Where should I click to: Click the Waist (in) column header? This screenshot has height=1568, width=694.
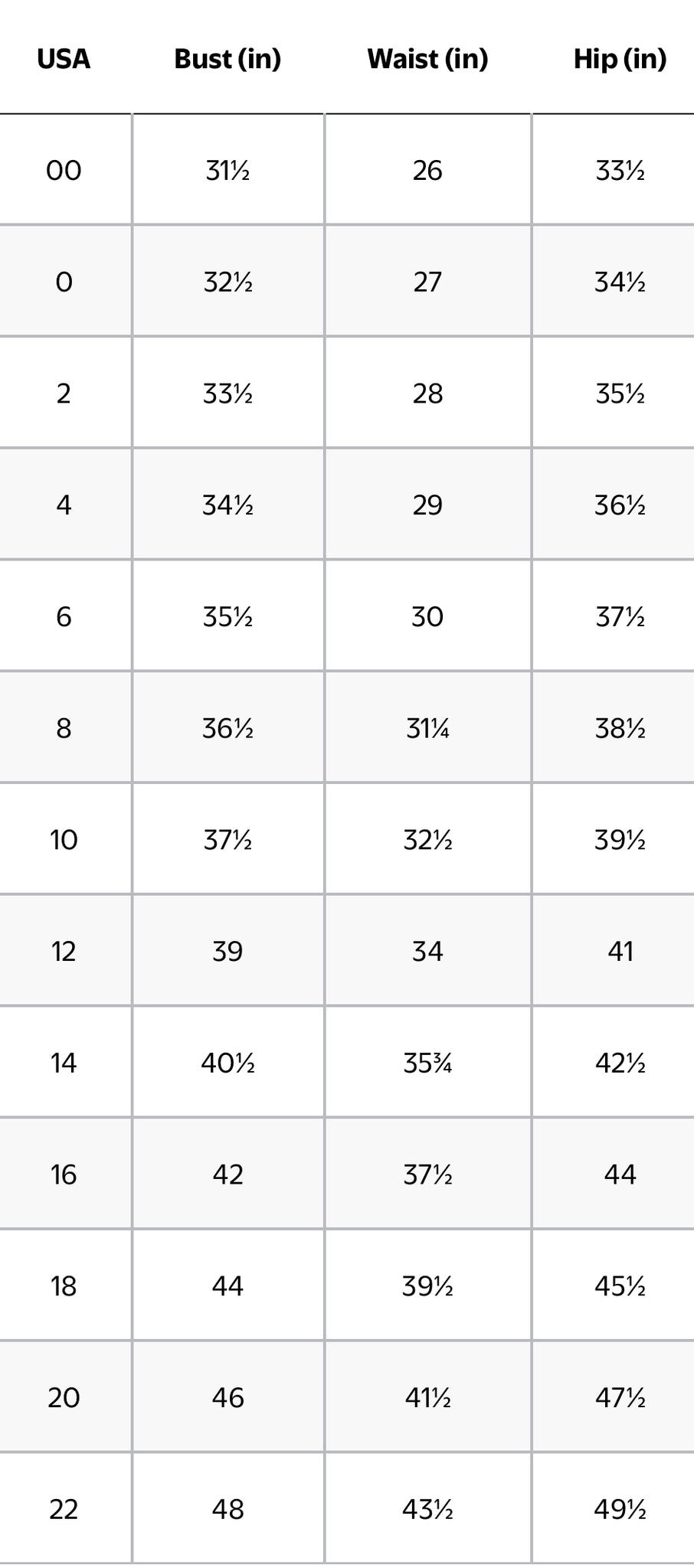point(427,59)
